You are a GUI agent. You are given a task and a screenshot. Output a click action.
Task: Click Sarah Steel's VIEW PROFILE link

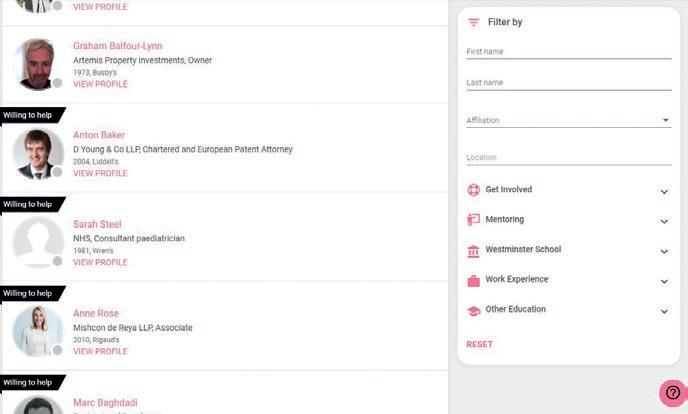tap(100, 262)
